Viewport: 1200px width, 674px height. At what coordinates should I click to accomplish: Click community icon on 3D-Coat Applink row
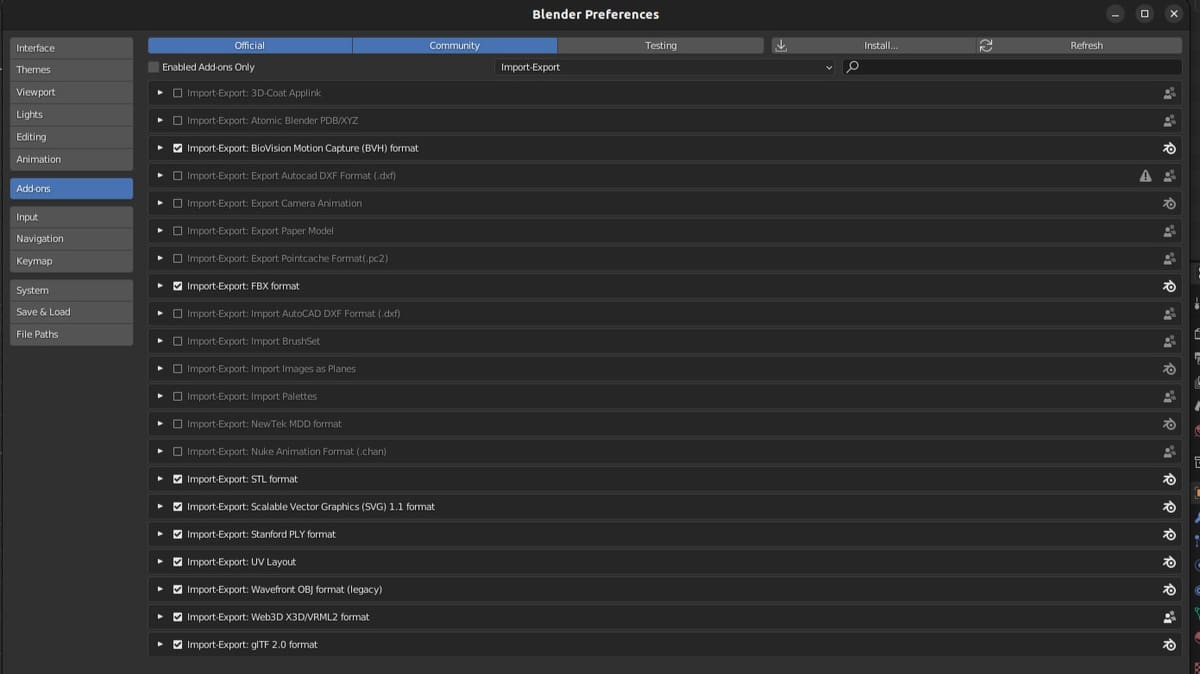point(1169,93)
